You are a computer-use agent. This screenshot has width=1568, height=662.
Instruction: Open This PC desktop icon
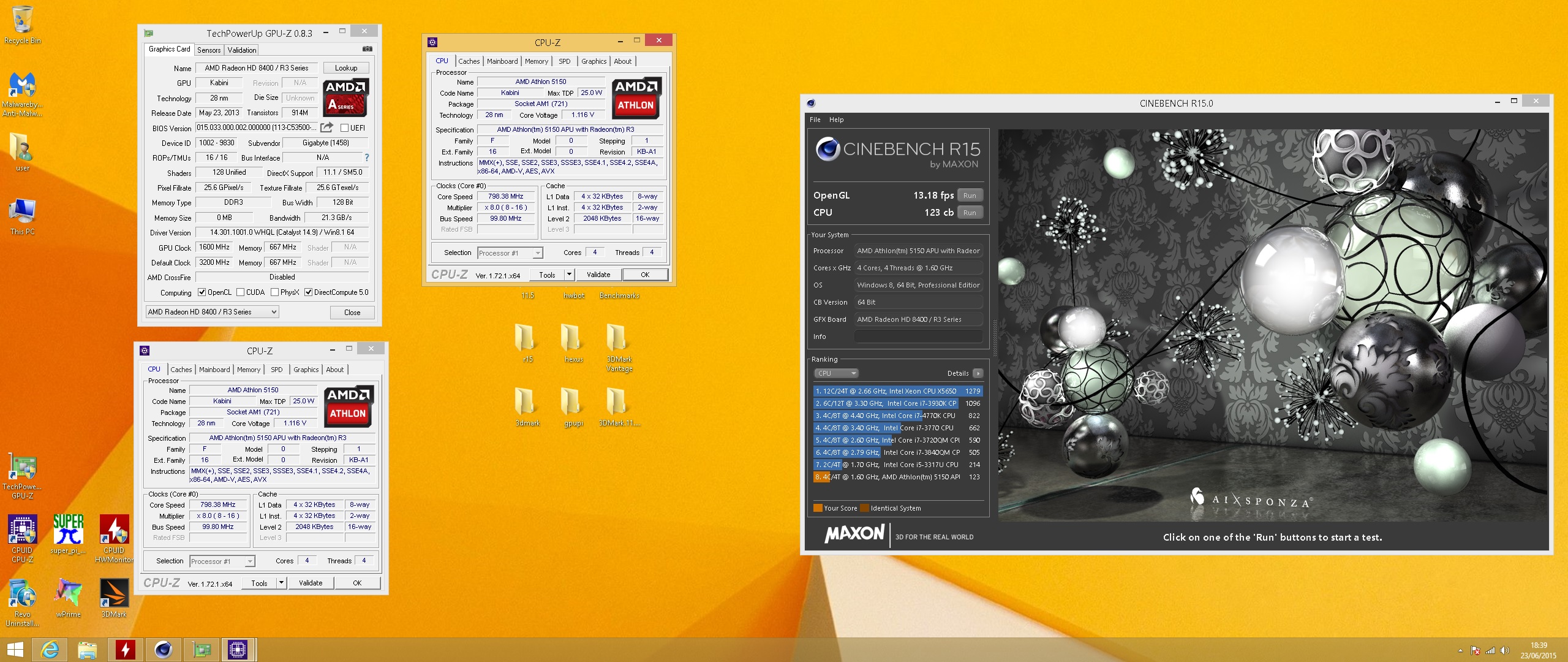click(22, 216)
